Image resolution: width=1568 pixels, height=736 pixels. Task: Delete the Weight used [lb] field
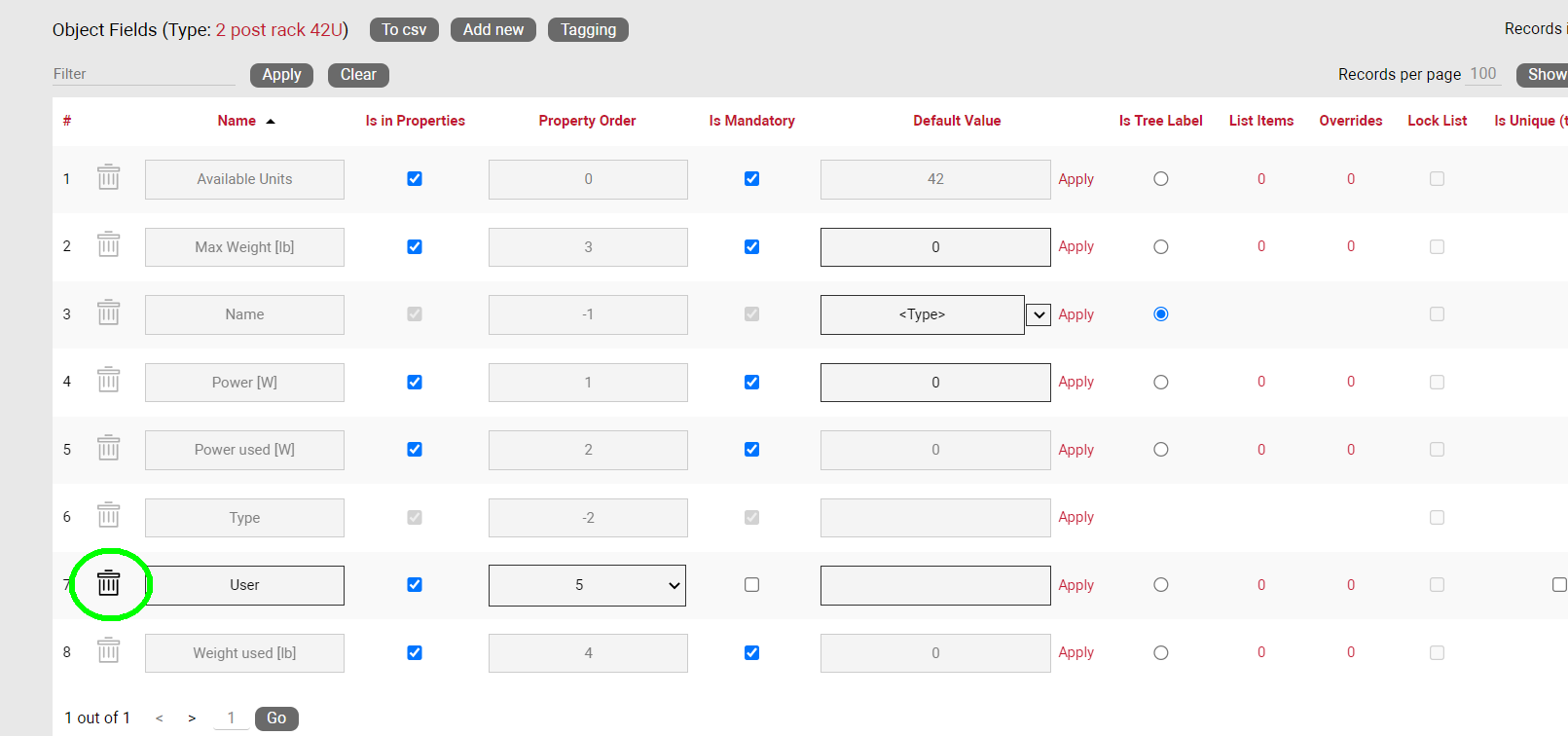click(108, 651)
